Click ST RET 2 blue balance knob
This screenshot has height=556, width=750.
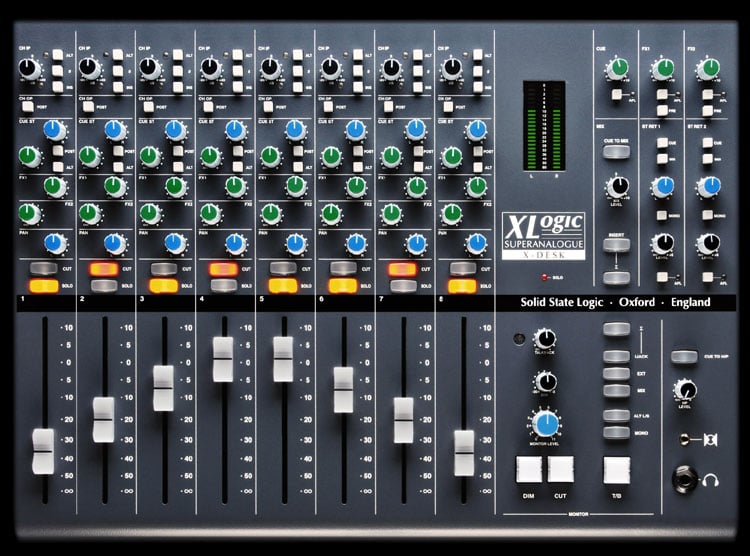pyautogui.click(x=709, y=187)
